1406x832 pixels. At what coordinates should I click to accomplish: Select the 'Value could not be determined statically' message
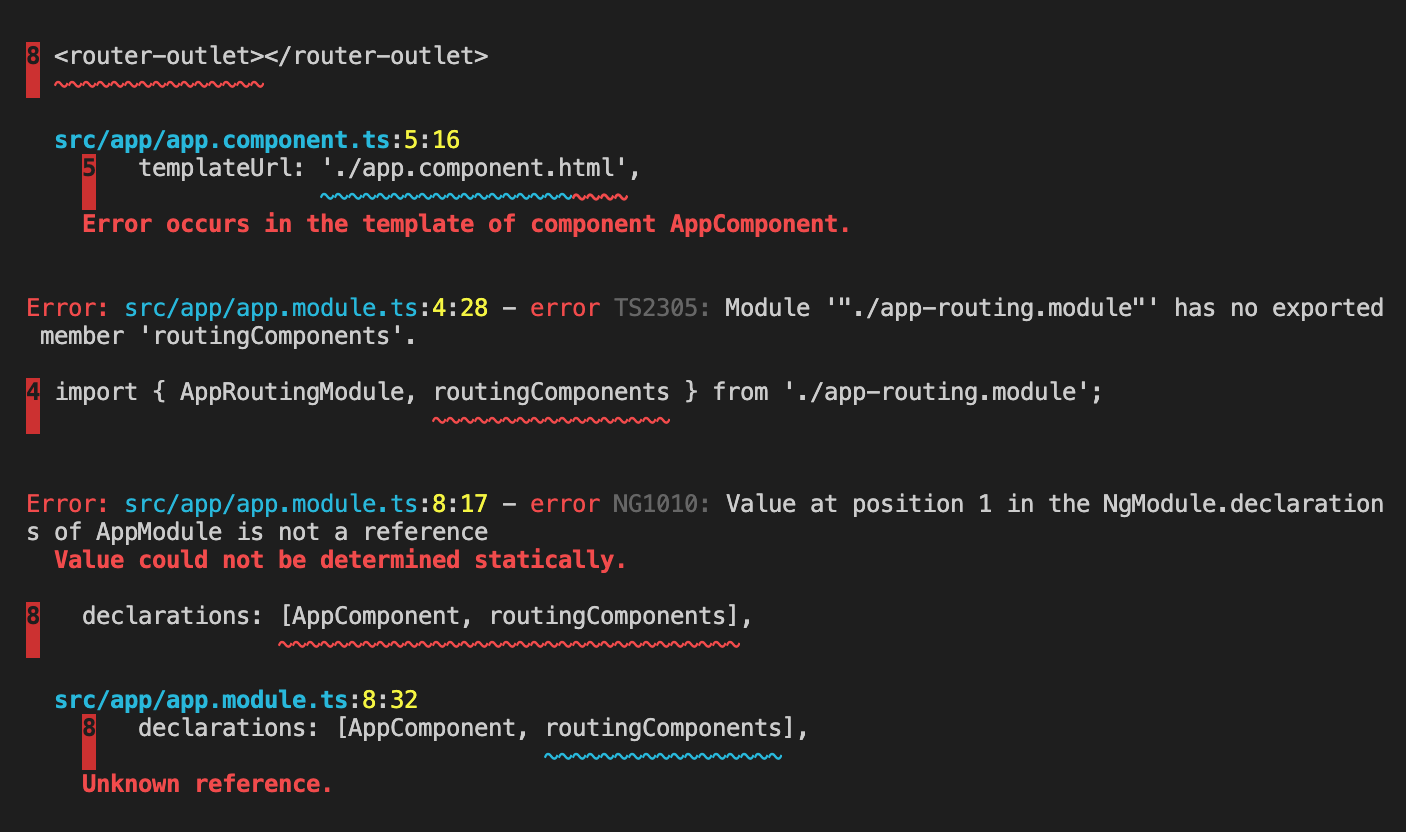340,560
